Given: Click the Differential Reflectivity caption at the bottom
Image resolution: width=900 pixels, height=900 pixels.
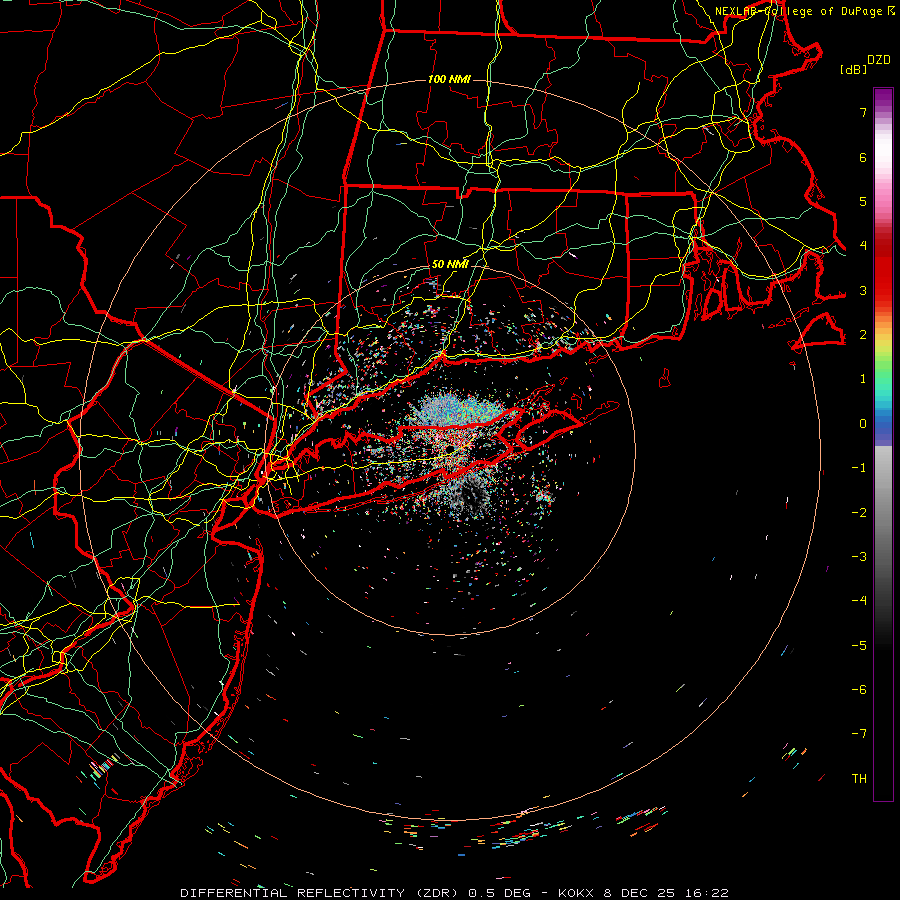Looking at the screenshot, I should [454, 893].
